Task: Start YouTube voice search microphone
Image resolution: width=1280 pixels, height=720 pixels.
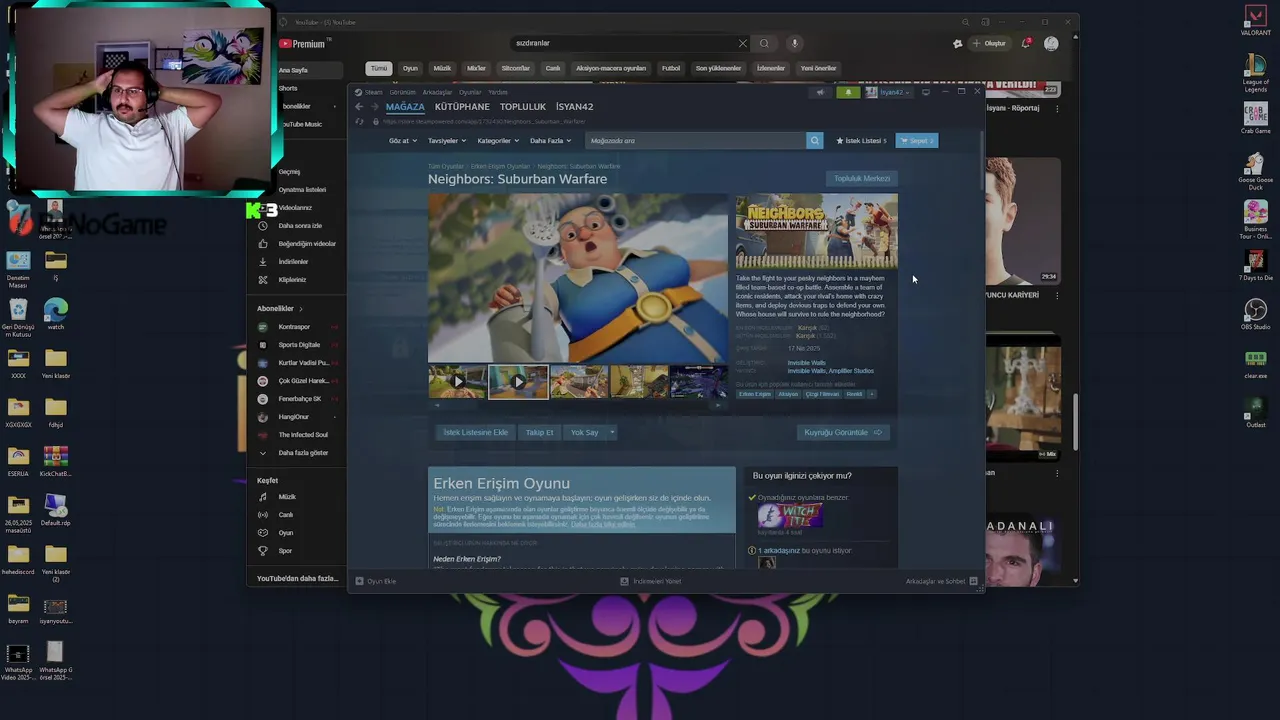Action: tap(795, 43)
